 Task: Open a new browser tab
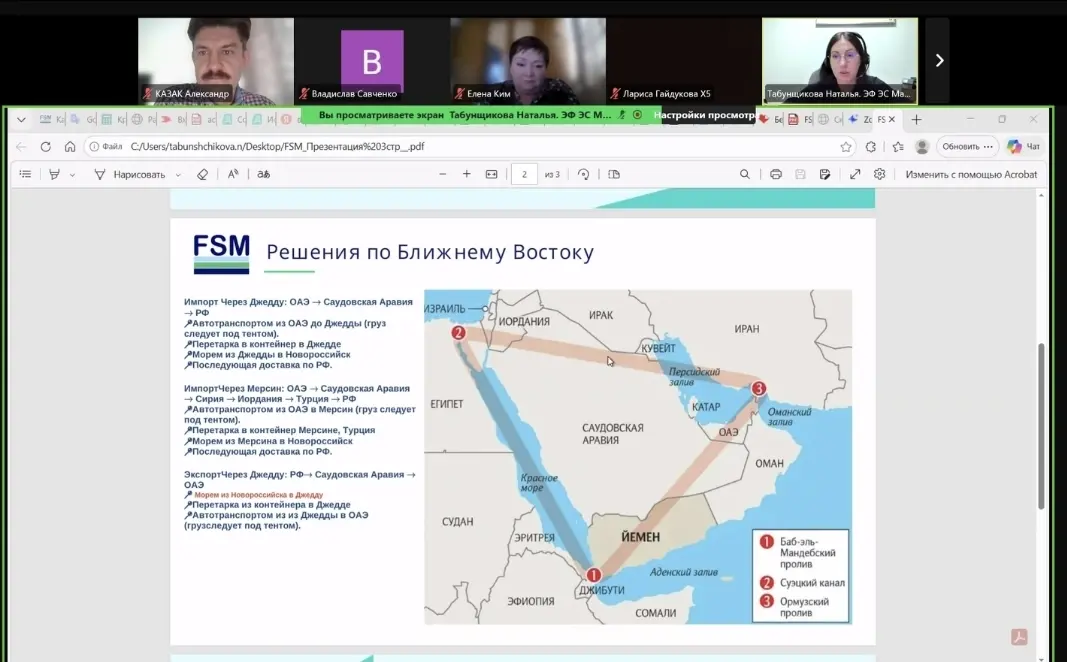click(916, 120)
